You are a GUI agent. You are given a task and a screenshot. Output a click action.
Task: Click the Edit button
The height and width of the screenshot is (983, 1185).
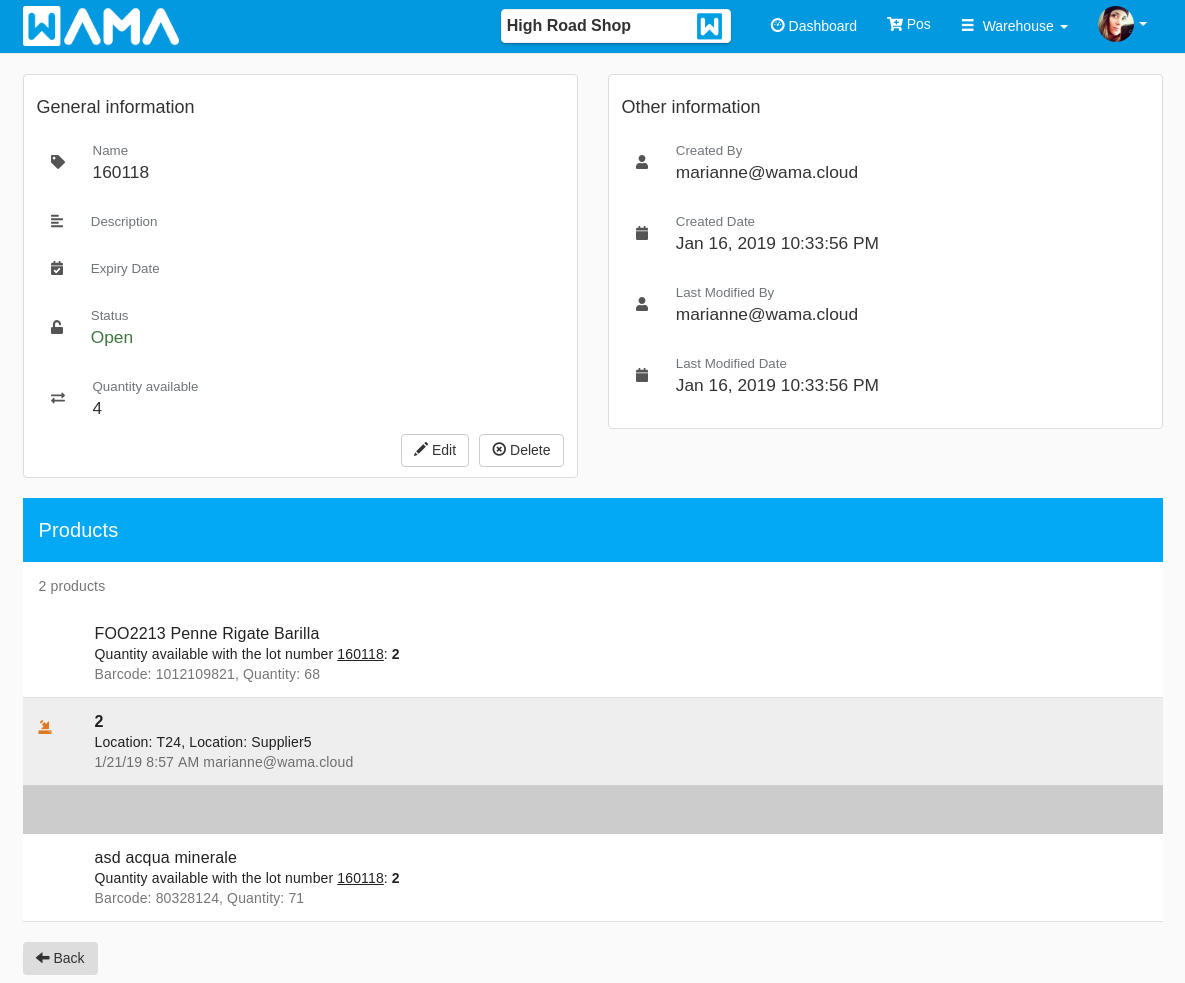(435, 450)
